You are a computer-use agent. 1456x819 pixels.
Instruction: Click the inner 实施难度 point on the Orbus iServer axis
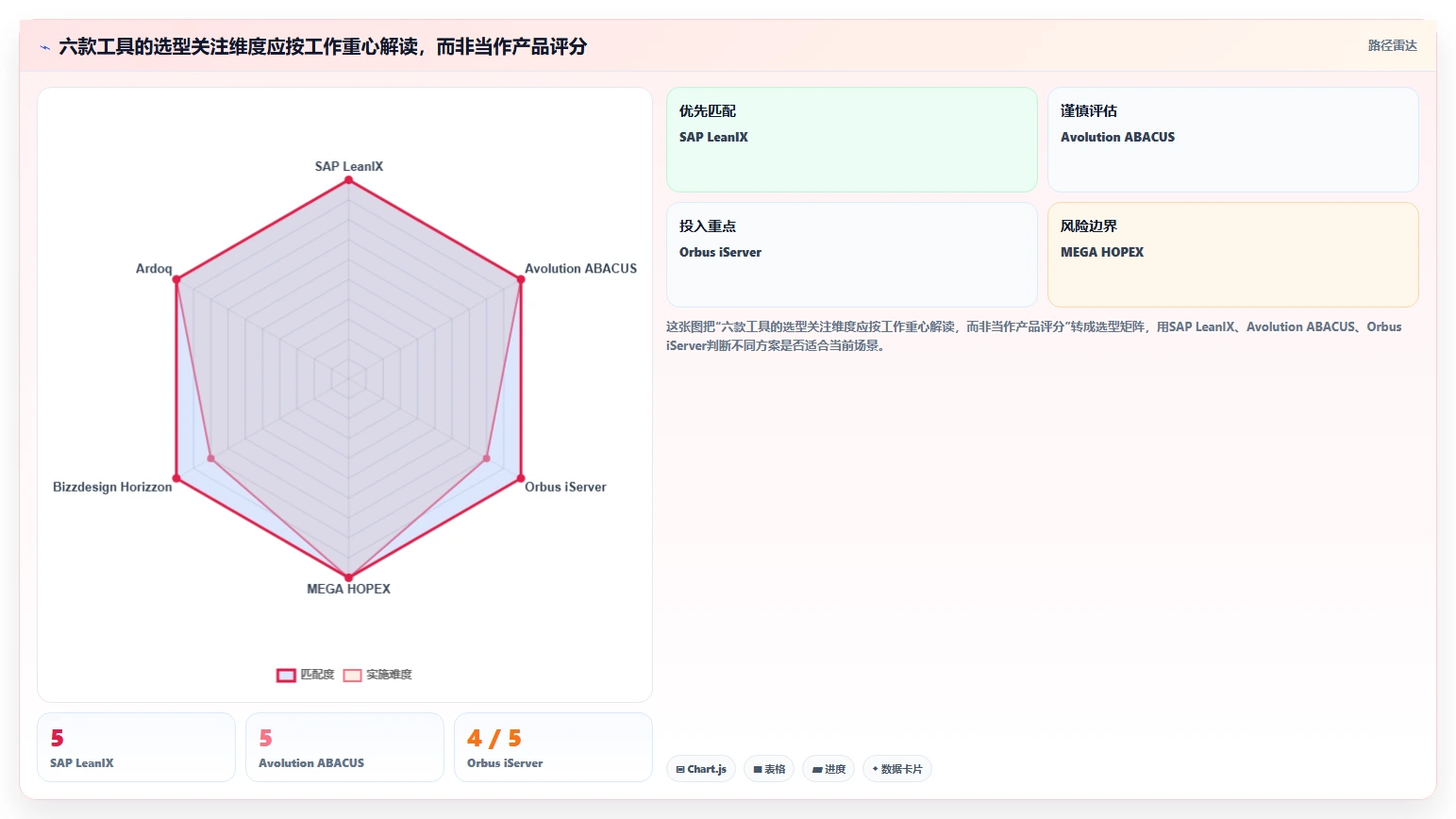coord(487,459)
